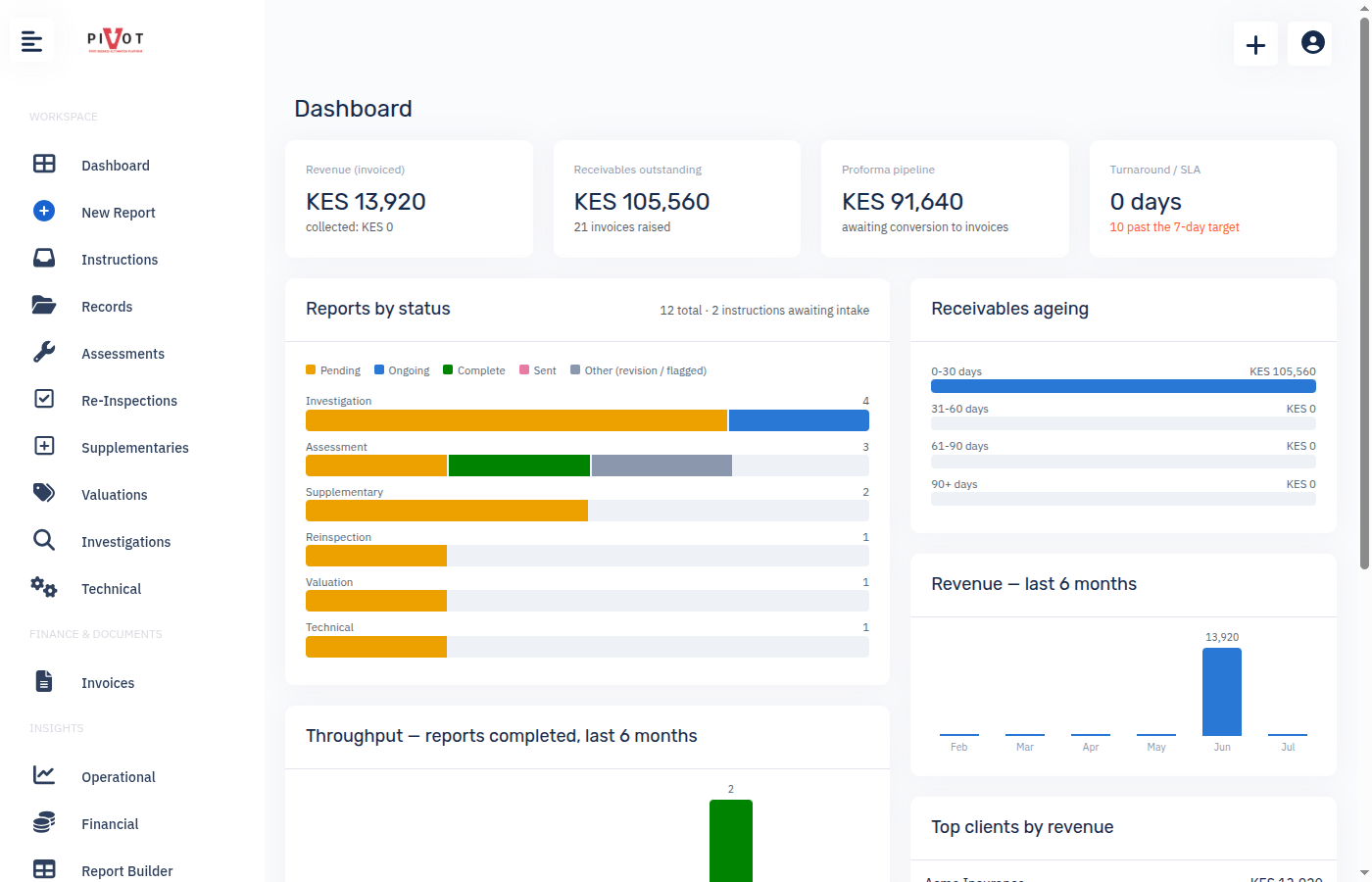1372x882 pixels.
Task: Click the Revenue (invoiced) card
Action: coord(409,199)
